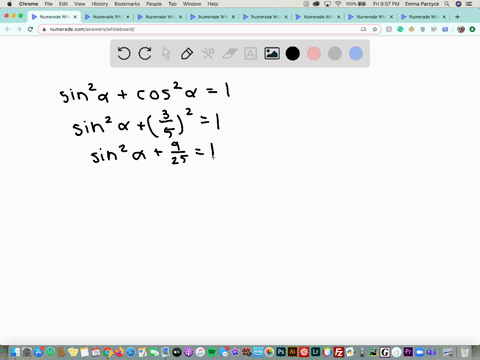Image resolution: width=480 pixels, height=360 pixels.
Task: Open Finder from the dock
Action: click(15, 352)
